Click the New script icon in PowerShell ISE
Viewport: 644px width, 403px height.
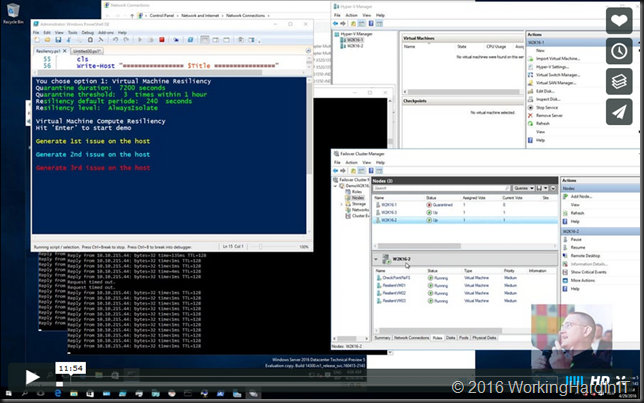coord(37,40)
